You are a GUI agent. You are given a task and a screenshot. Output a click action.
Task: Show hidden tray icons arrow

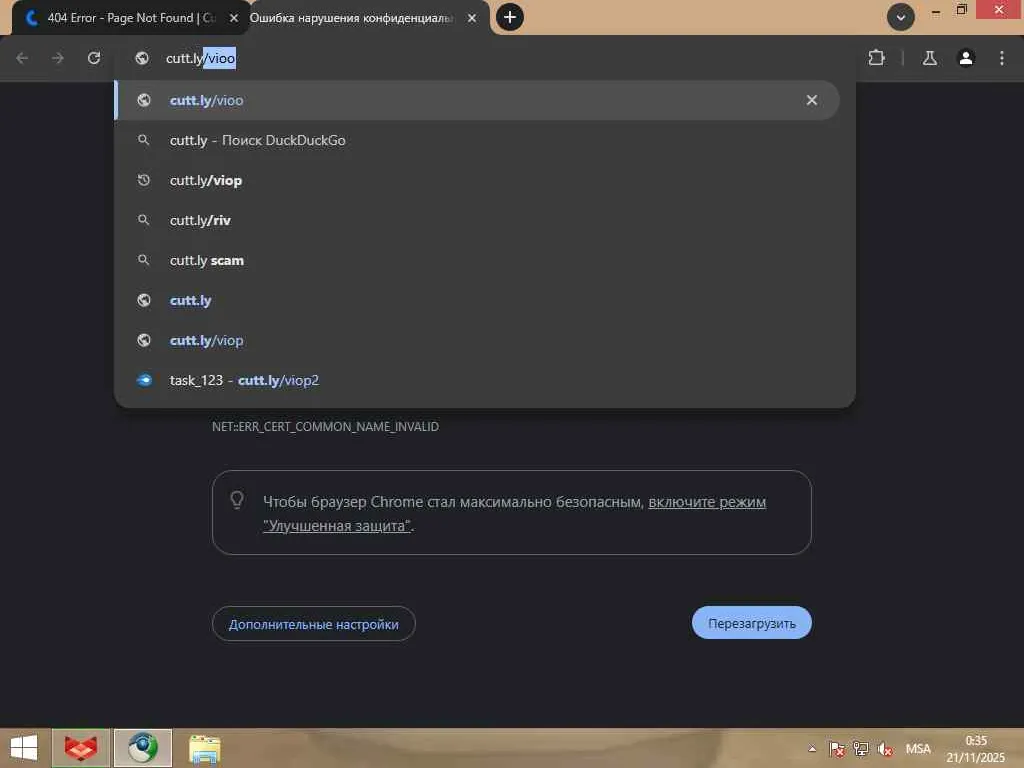[812, 749]
